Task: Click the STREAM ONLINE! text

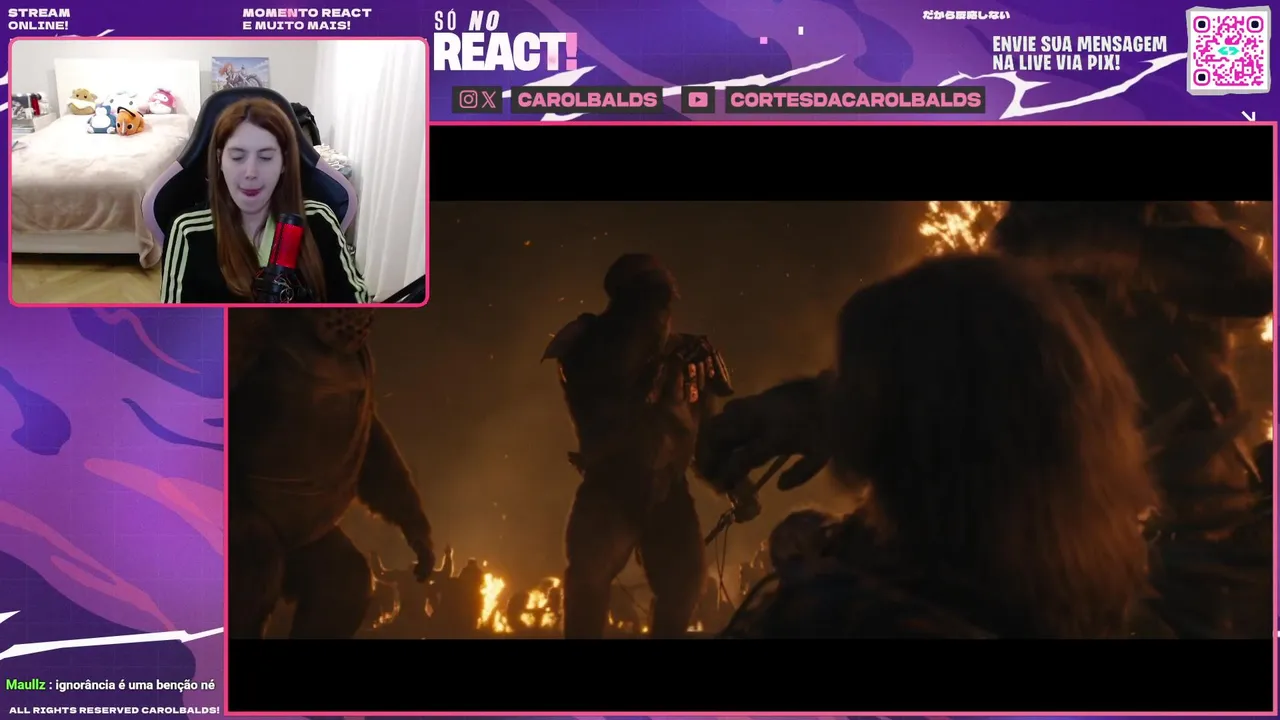Action: 39,19
